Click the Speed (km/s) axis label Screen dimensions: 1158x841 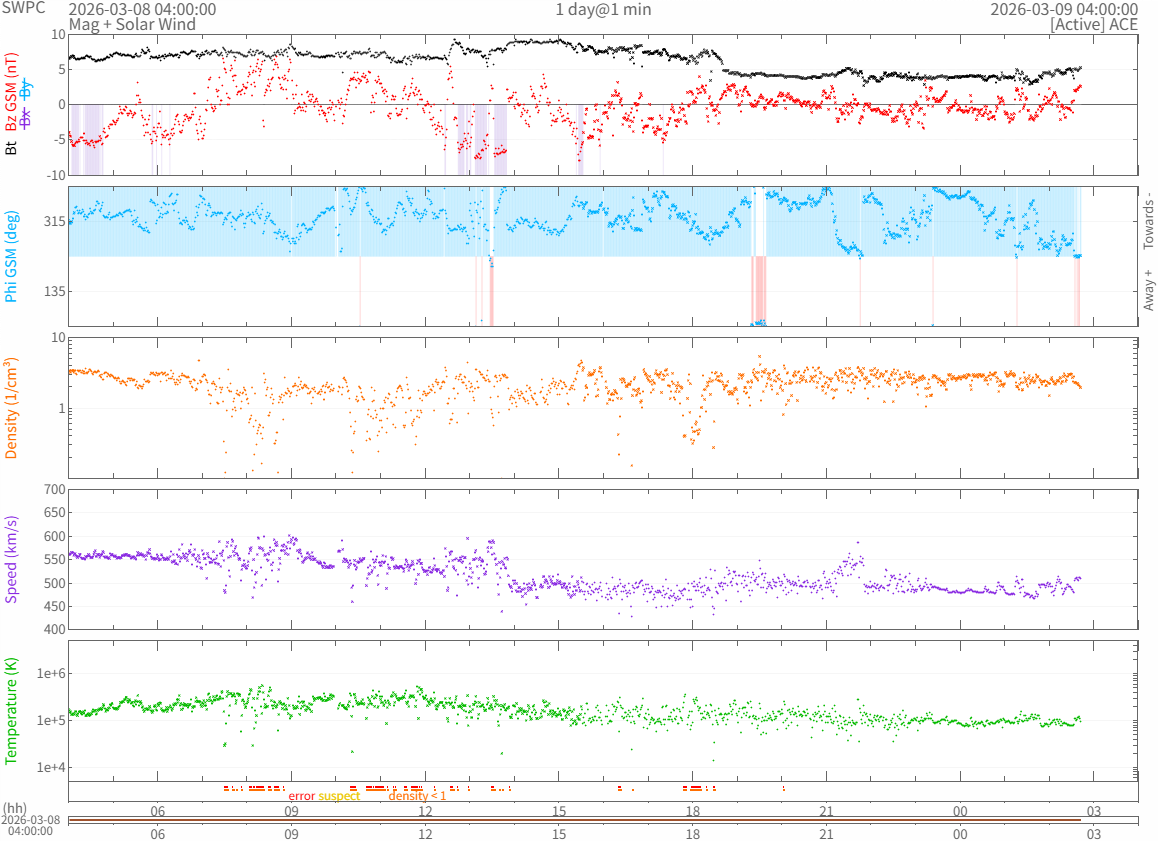click(12, 559)
